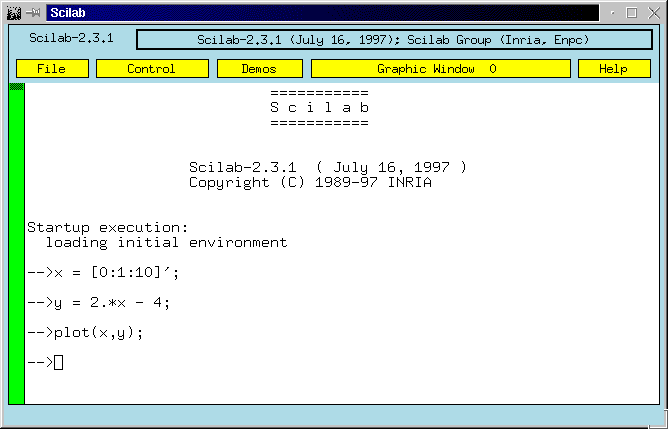Click the Scilab Group (Inria, Enpc) banner

click(x=394, y=40)
